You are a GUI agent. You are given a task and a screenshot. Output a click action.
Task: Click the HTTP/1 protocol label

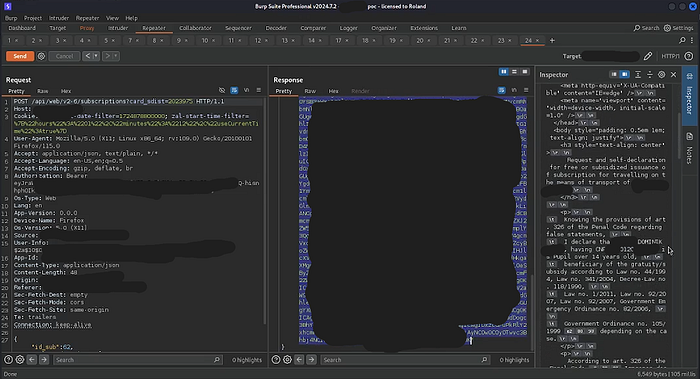[x=670, y=56]
